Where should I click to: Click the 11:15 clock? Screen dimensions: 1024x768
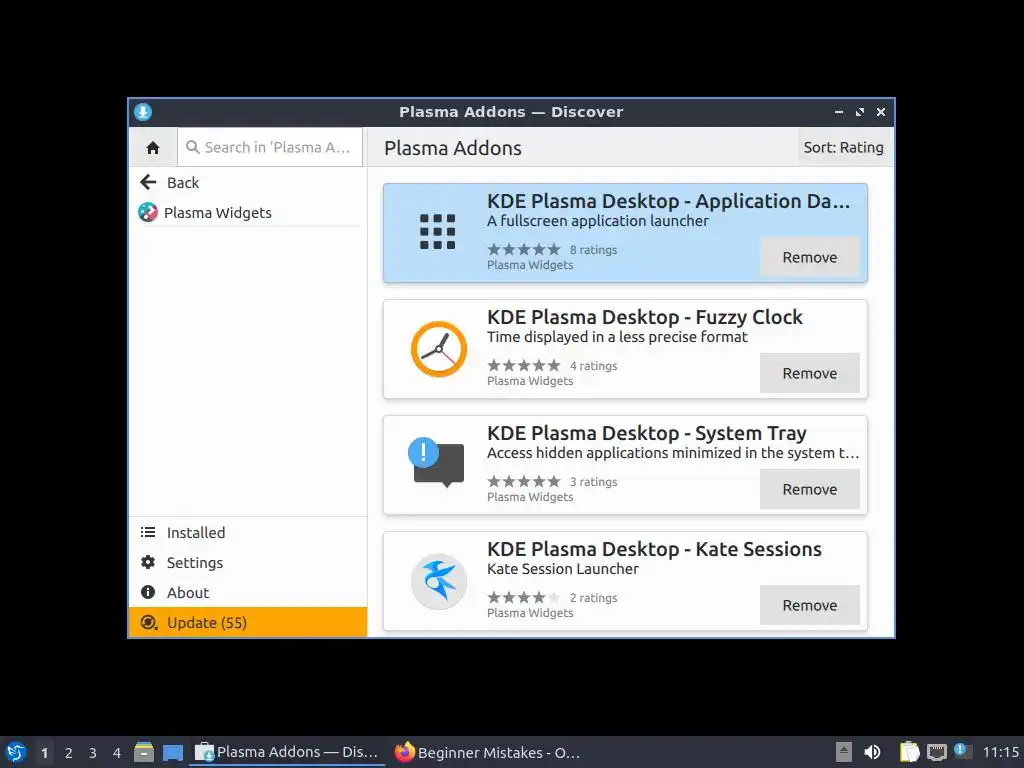tap(1000, 752)
